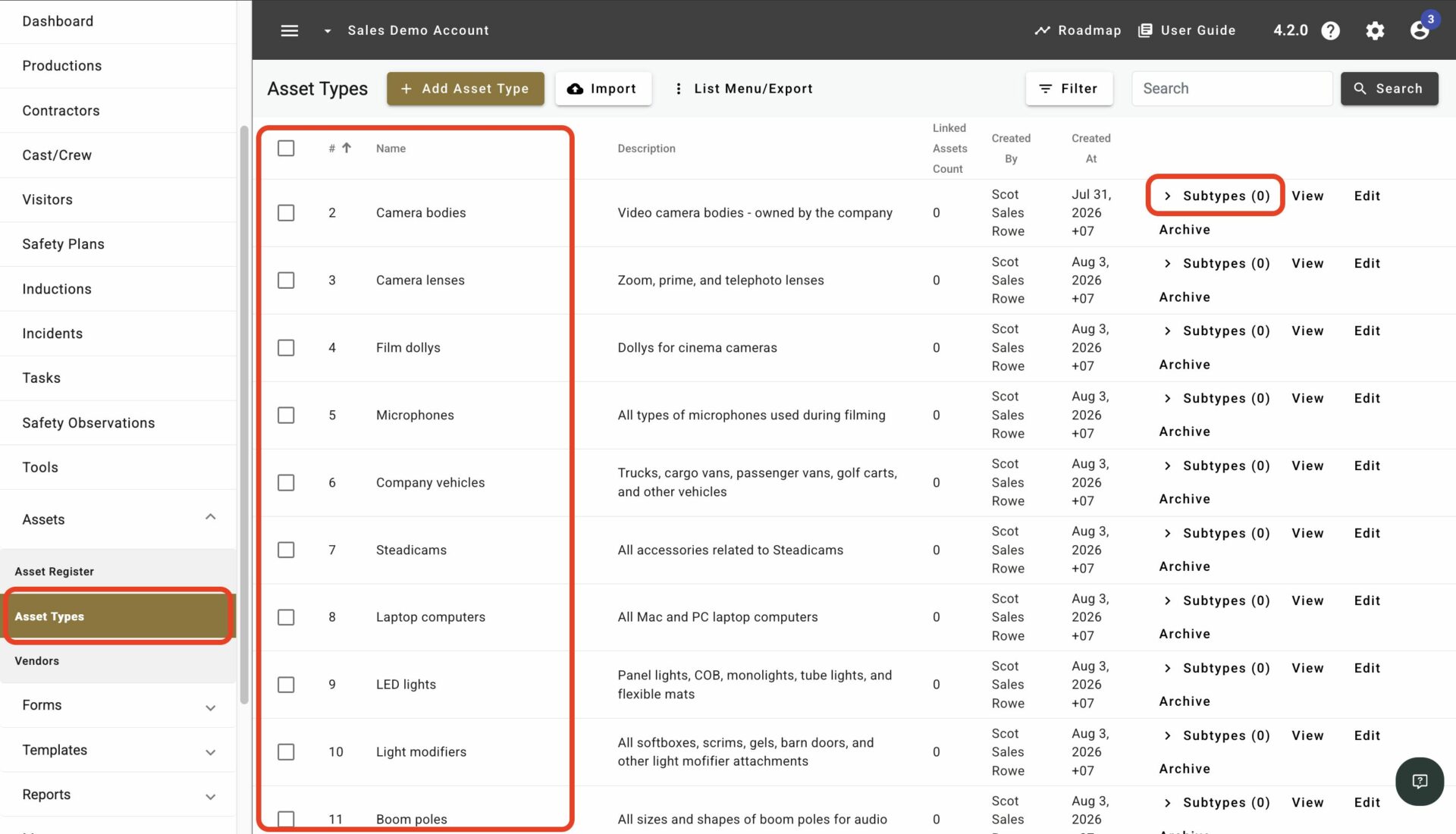Click the sidebar vertical scrollbar

coord(244,415)
